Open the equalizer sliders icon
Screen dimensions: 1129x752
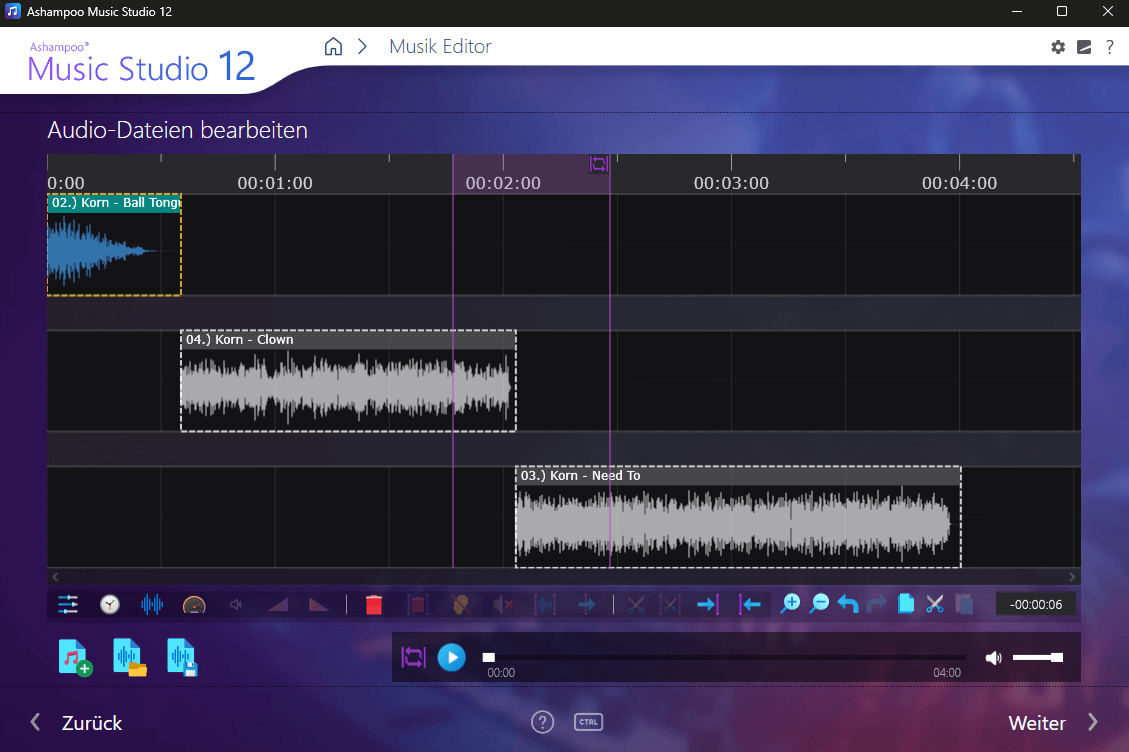point(68,604)
